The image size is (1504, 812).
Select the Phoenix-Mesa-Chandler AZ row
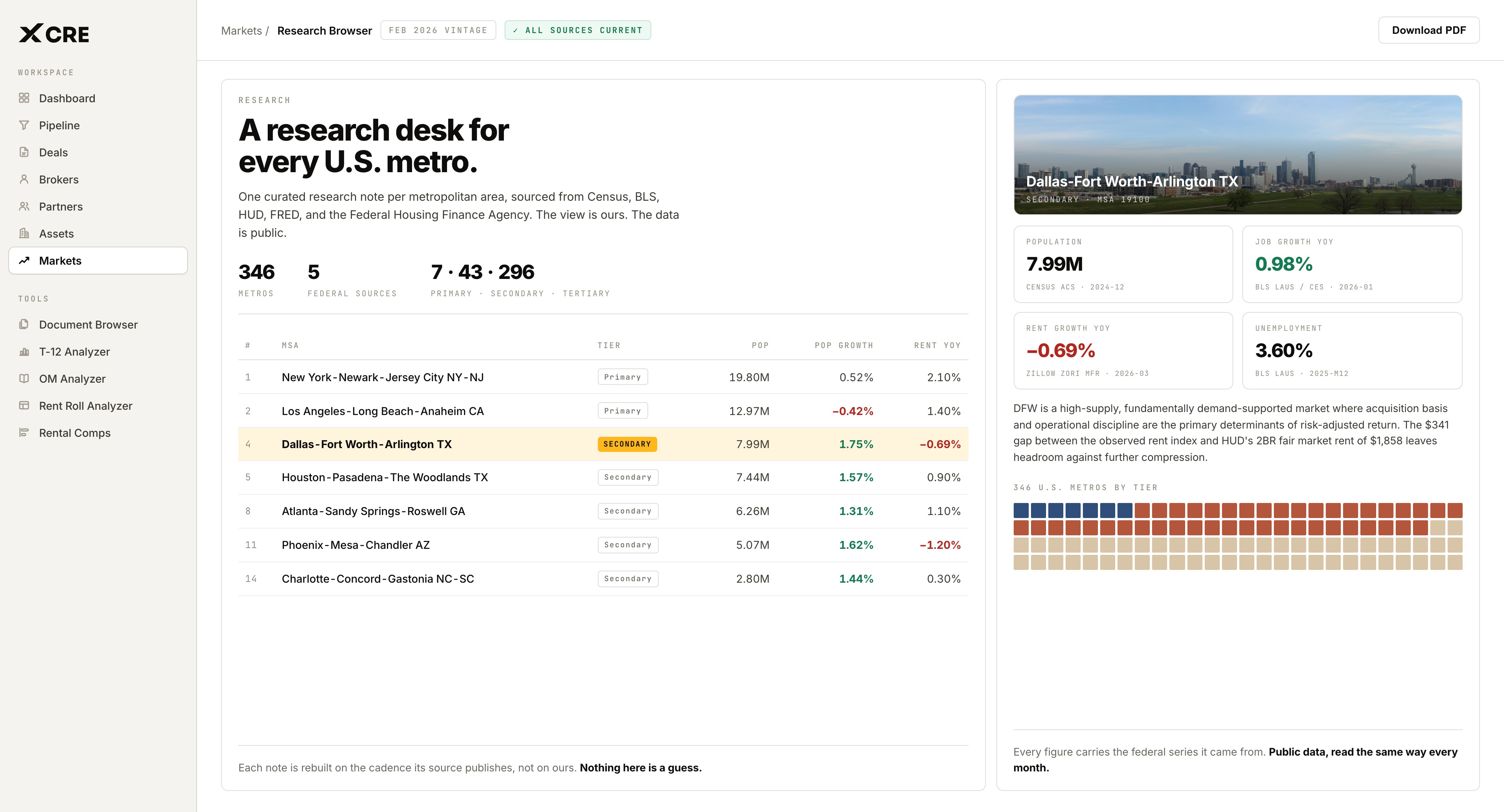click(603, 545)
